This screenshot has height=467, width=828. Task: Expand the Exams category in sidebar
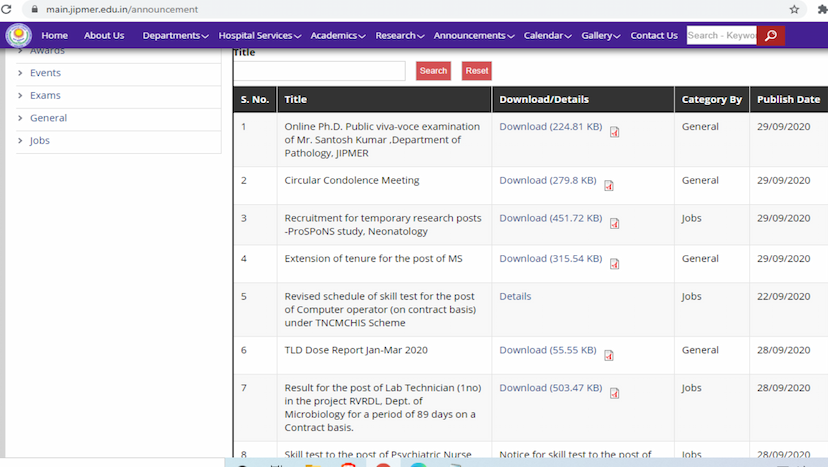pyautogui.click(x=45, y=96)
